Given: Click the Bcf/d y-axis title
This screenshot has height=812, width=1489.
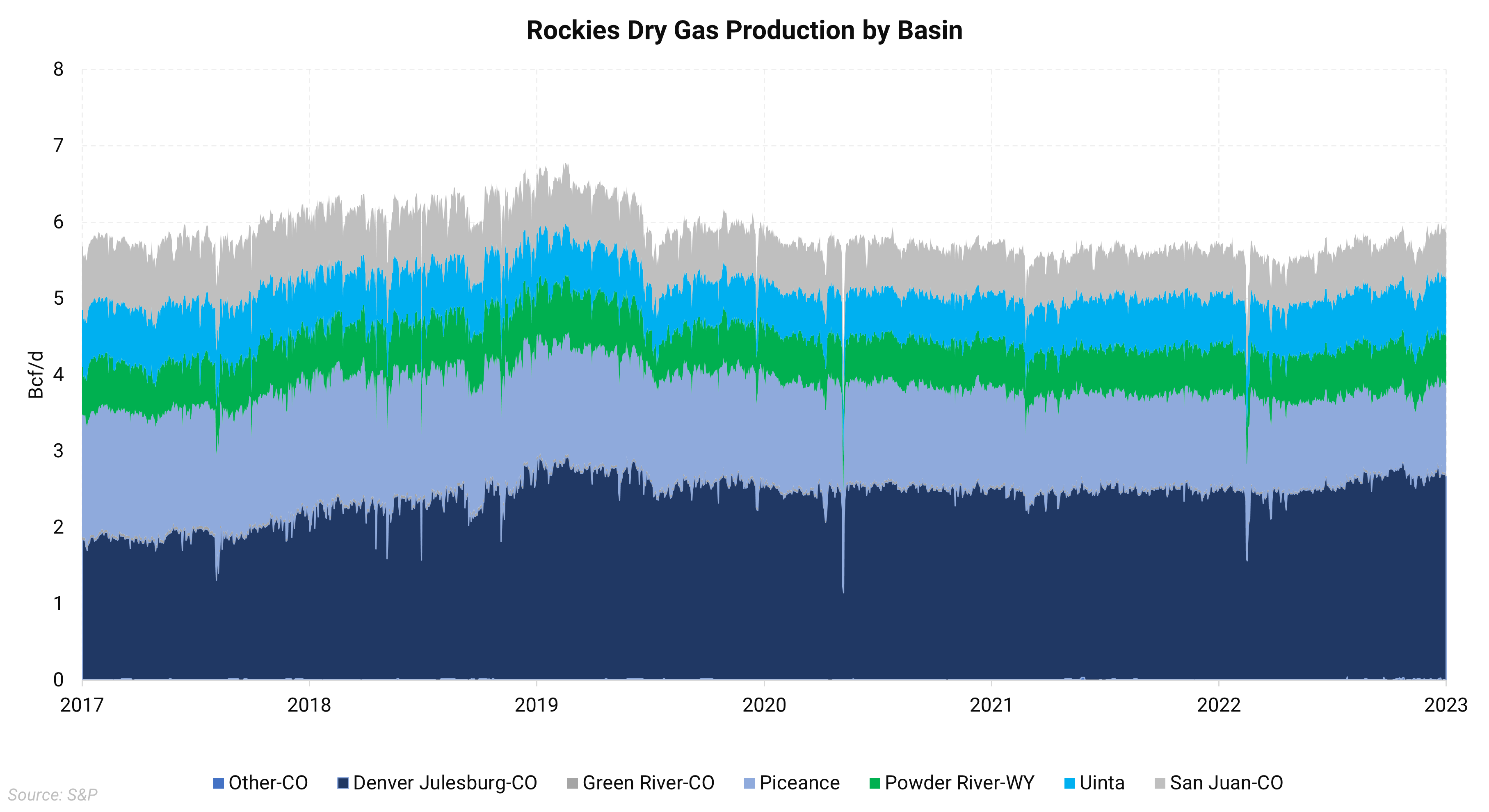Looking at the screenshot, I should (x=36, y=374).
